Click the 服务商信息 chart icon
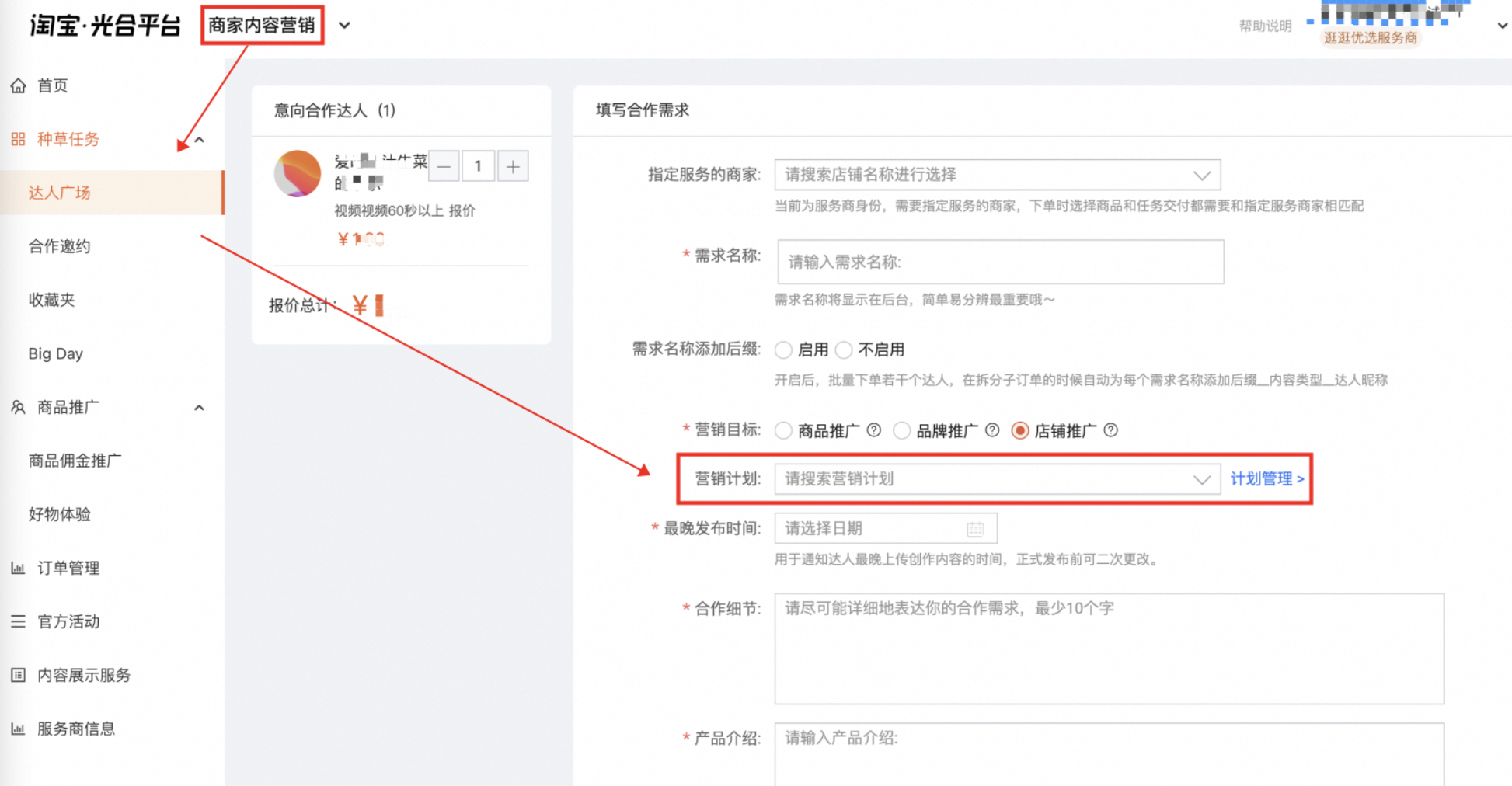 (x=18, y=729)
